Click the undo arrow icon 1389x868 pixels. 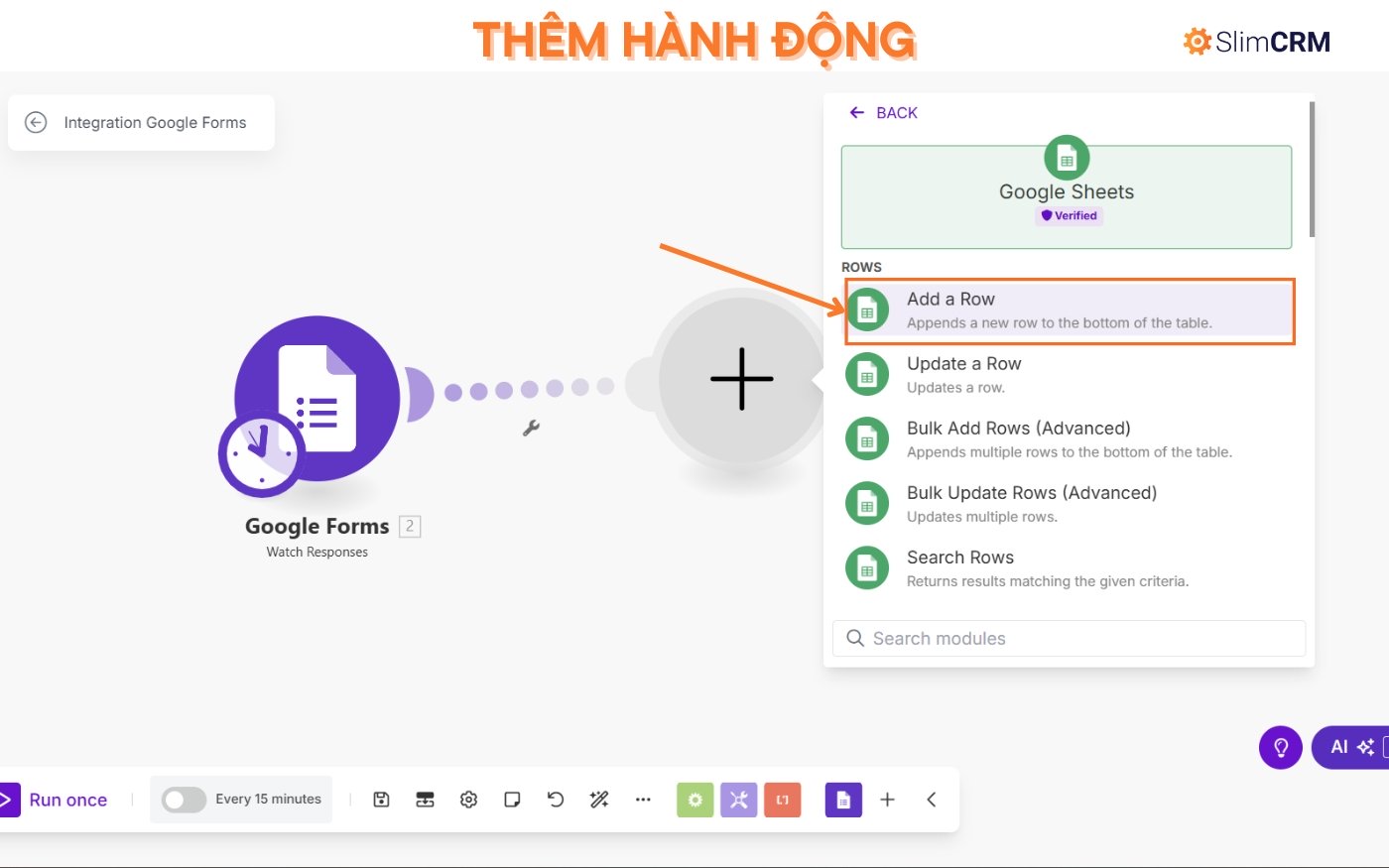click(556, 800)
